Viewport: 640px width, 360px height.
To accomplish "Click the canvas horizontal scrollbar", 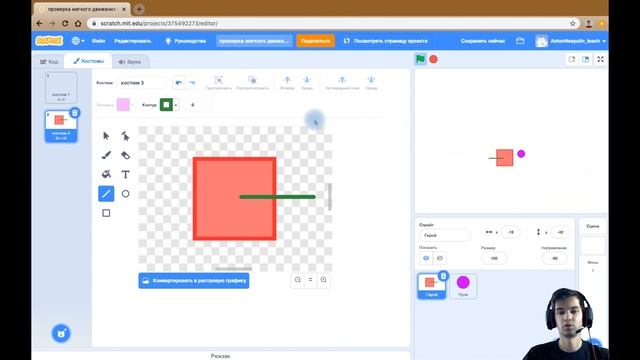I will [x=233, y=269].
